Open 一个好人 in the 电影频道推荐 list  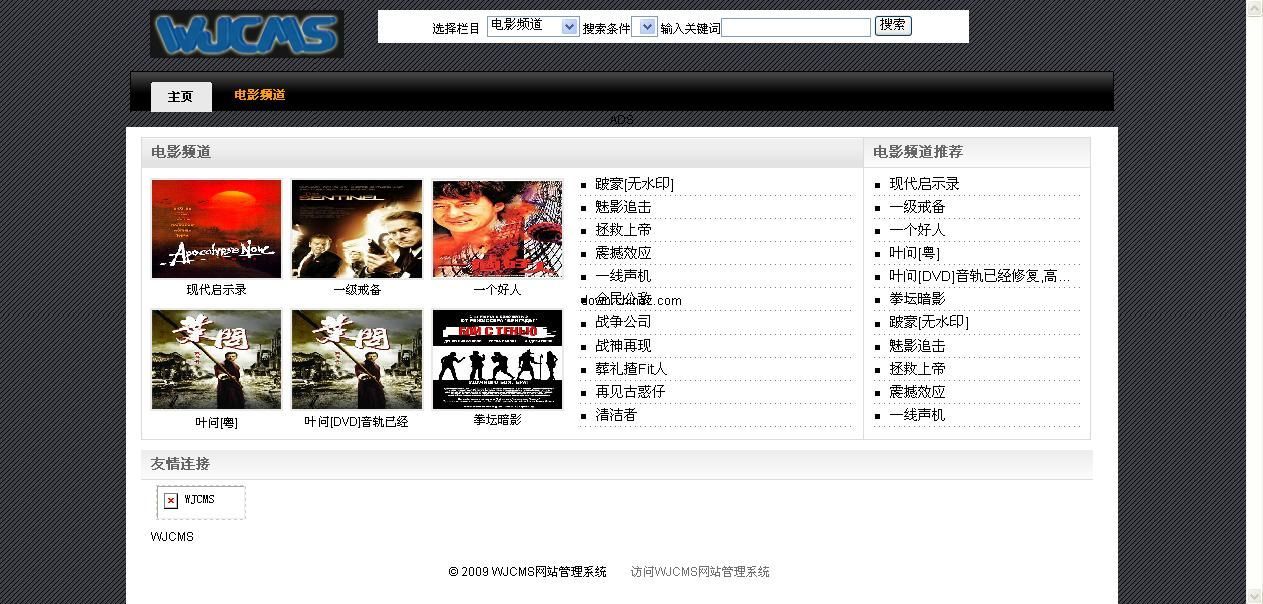tap(917, 230)
